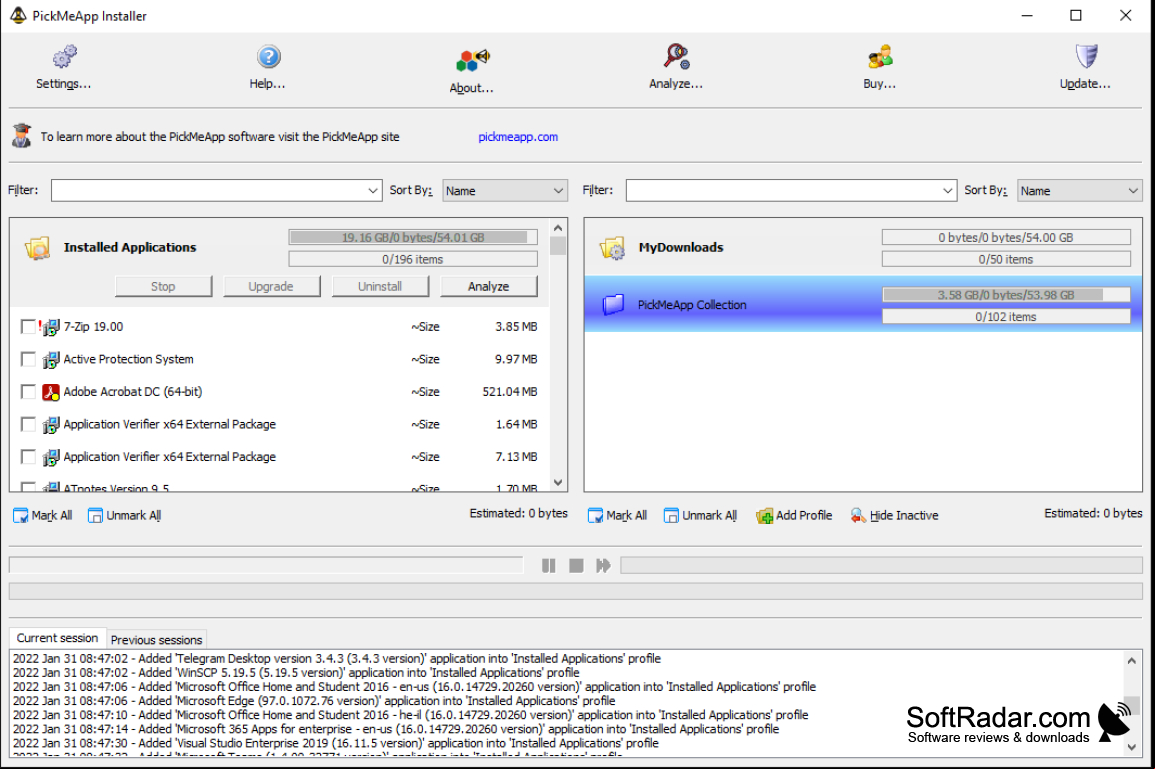1155x769 pixels.
Task: Click the 'Microsoft 365 Apps for enterprise' log line
Action: pyautogui.click(x=396, y=729)
